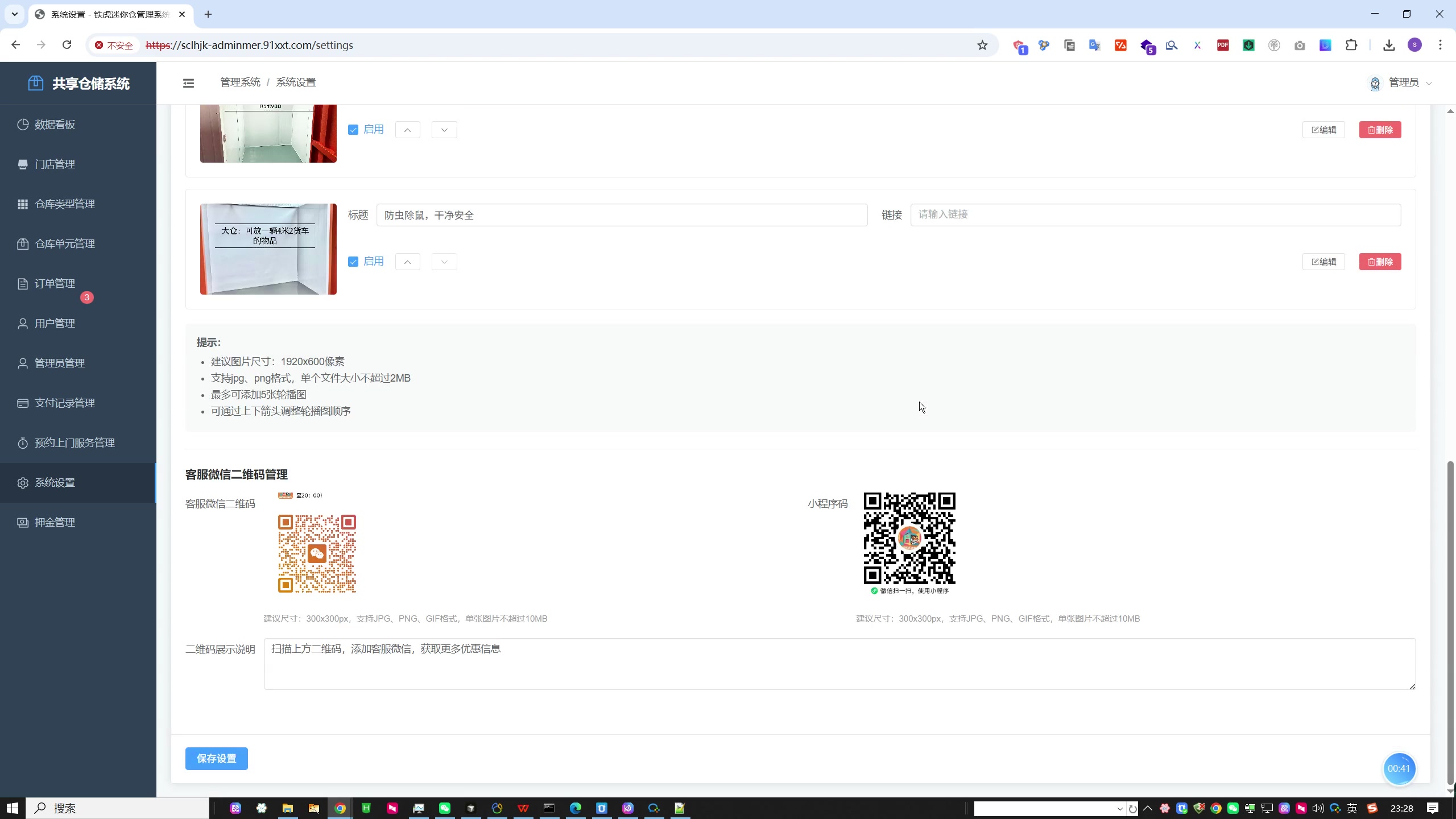
Task: Click the 保存设置 button
Action: [x=216, y=758]
